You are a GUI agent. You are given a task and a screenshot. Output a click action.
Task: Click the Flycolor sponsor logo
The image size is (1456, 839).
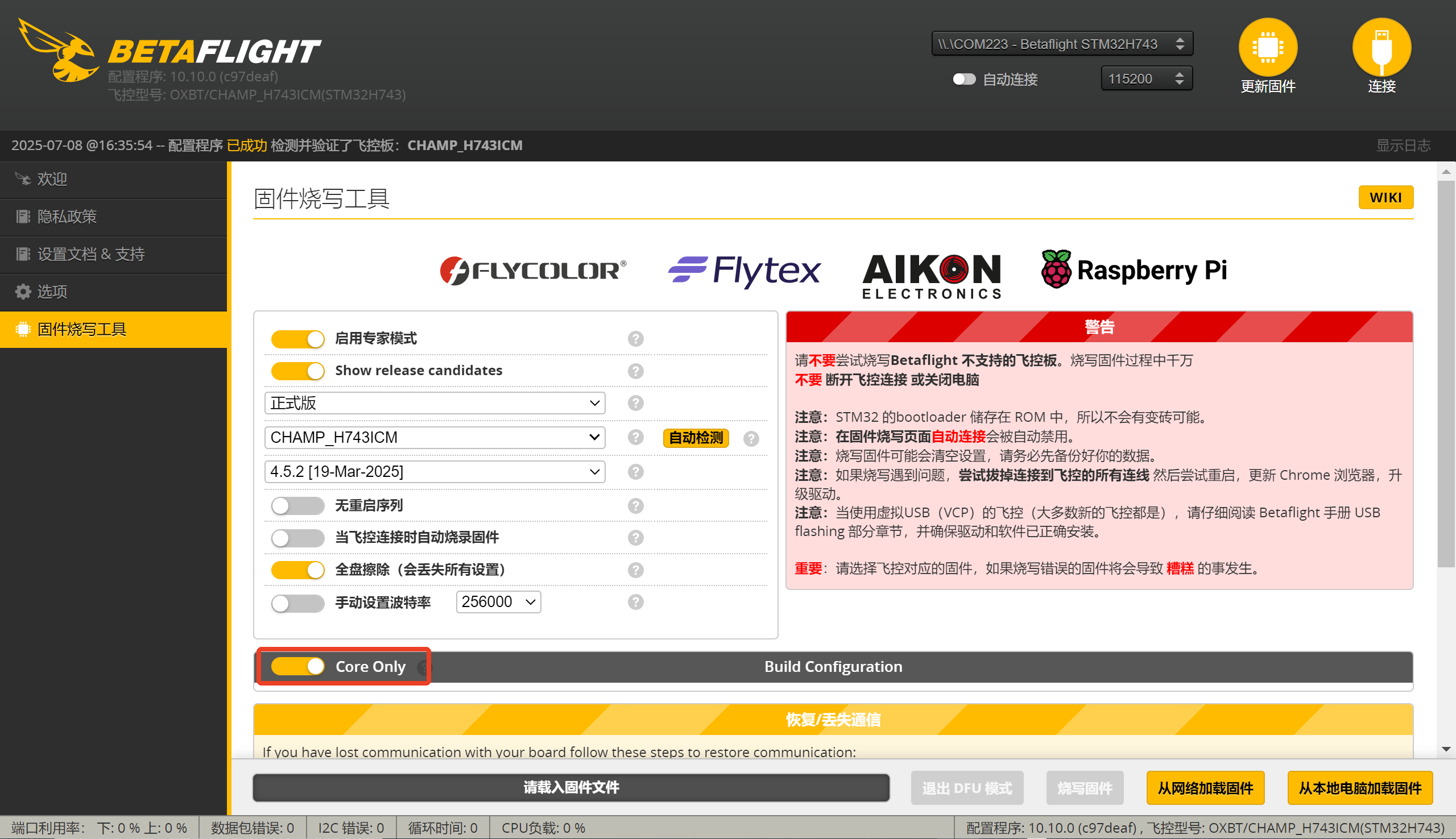pyautogui.click(x=532, y=271)
